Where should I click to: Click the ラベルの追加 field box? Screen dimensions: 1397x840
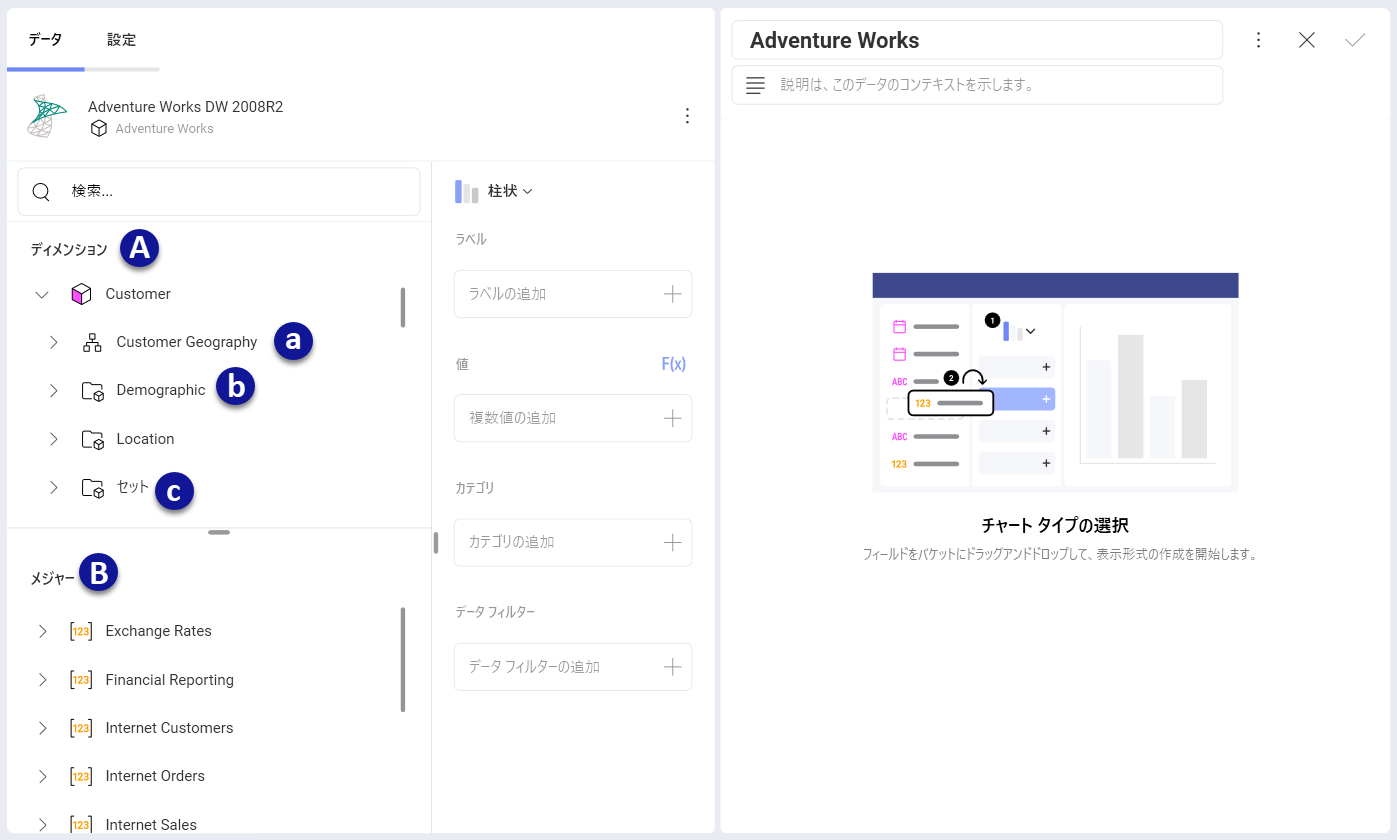tap(573, 294)
